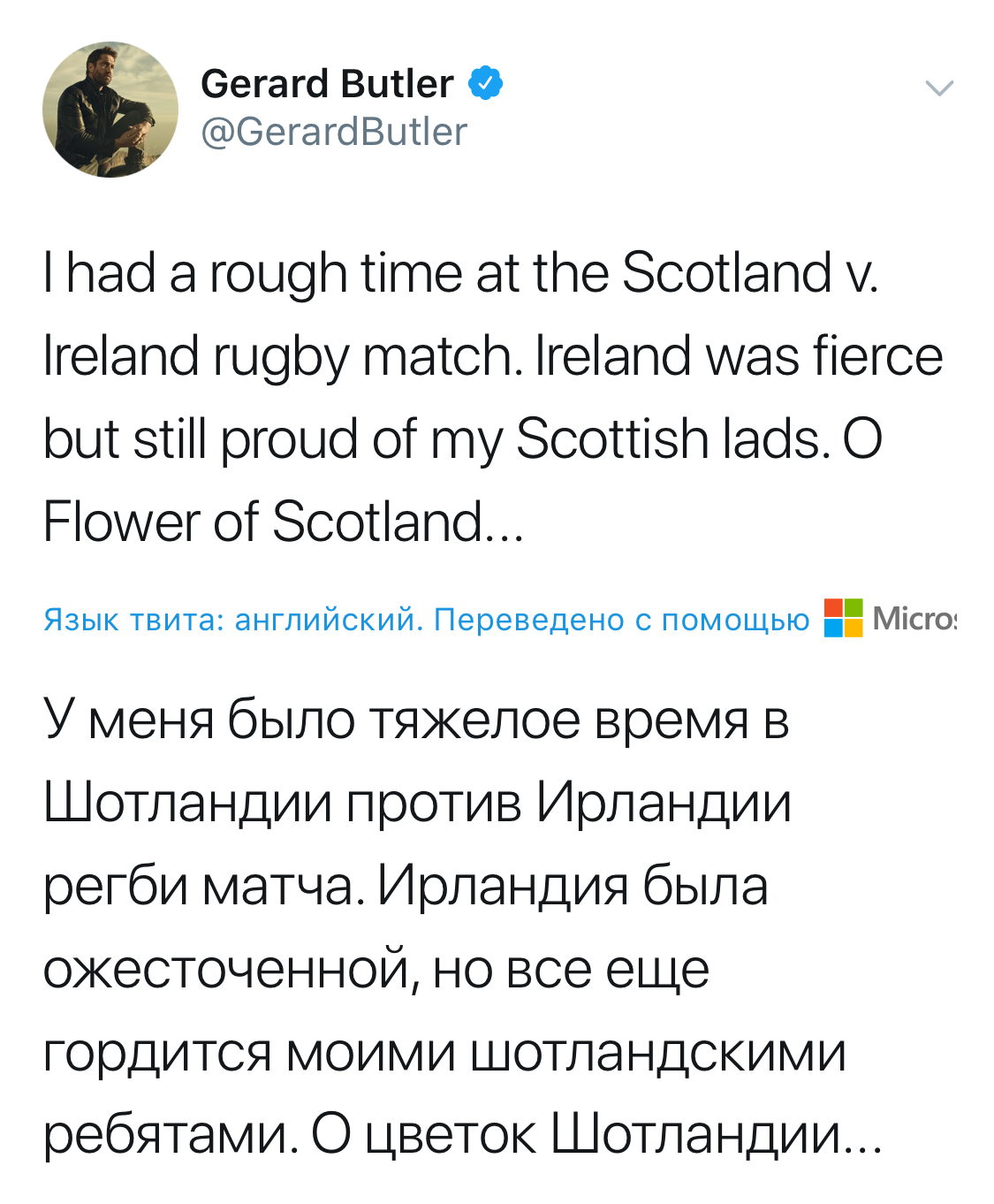The height and width of the screenshot is (1204, 994).
Task: Click the line "У меня было тяжелое время"
Action: [x=415, y=720]
